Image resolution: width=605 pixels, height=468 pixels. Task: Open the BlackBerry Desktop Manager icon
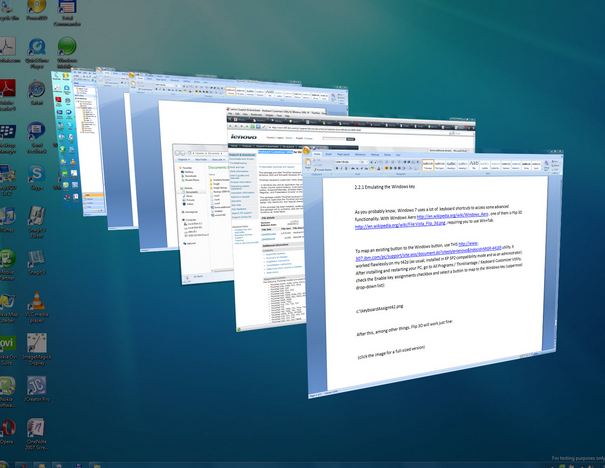pyautogui.click(x=7, y=139)
